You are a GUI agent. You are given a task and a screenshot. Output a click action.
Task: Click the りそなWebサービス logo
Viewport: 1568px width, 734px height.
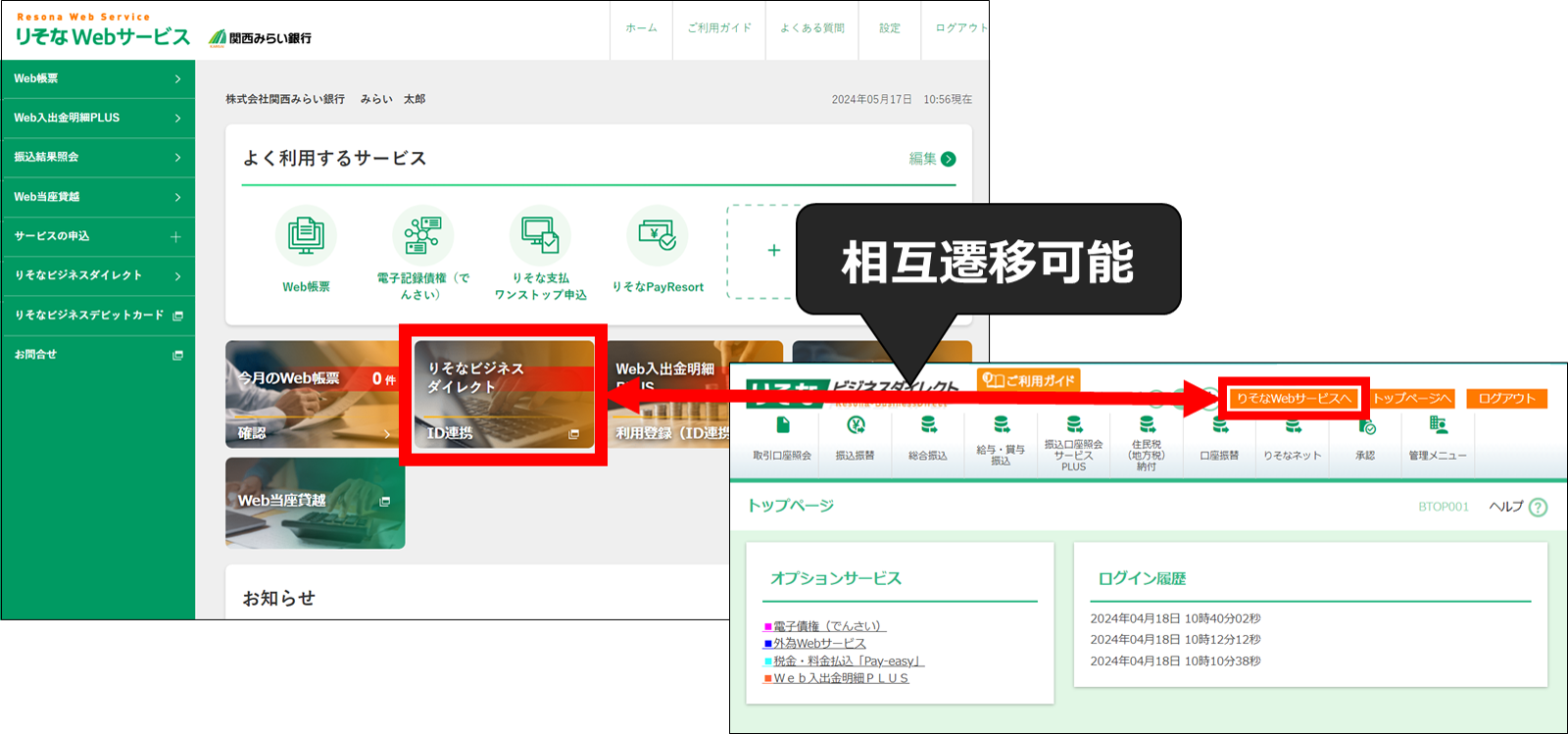102,31
